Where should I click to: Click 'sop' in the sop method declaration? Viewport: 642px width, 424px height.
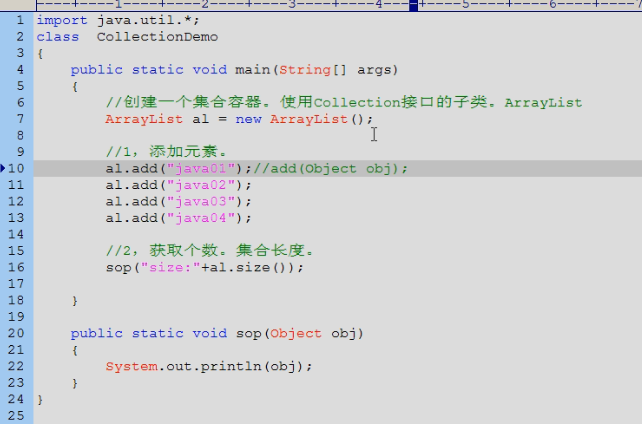point(249,334)
